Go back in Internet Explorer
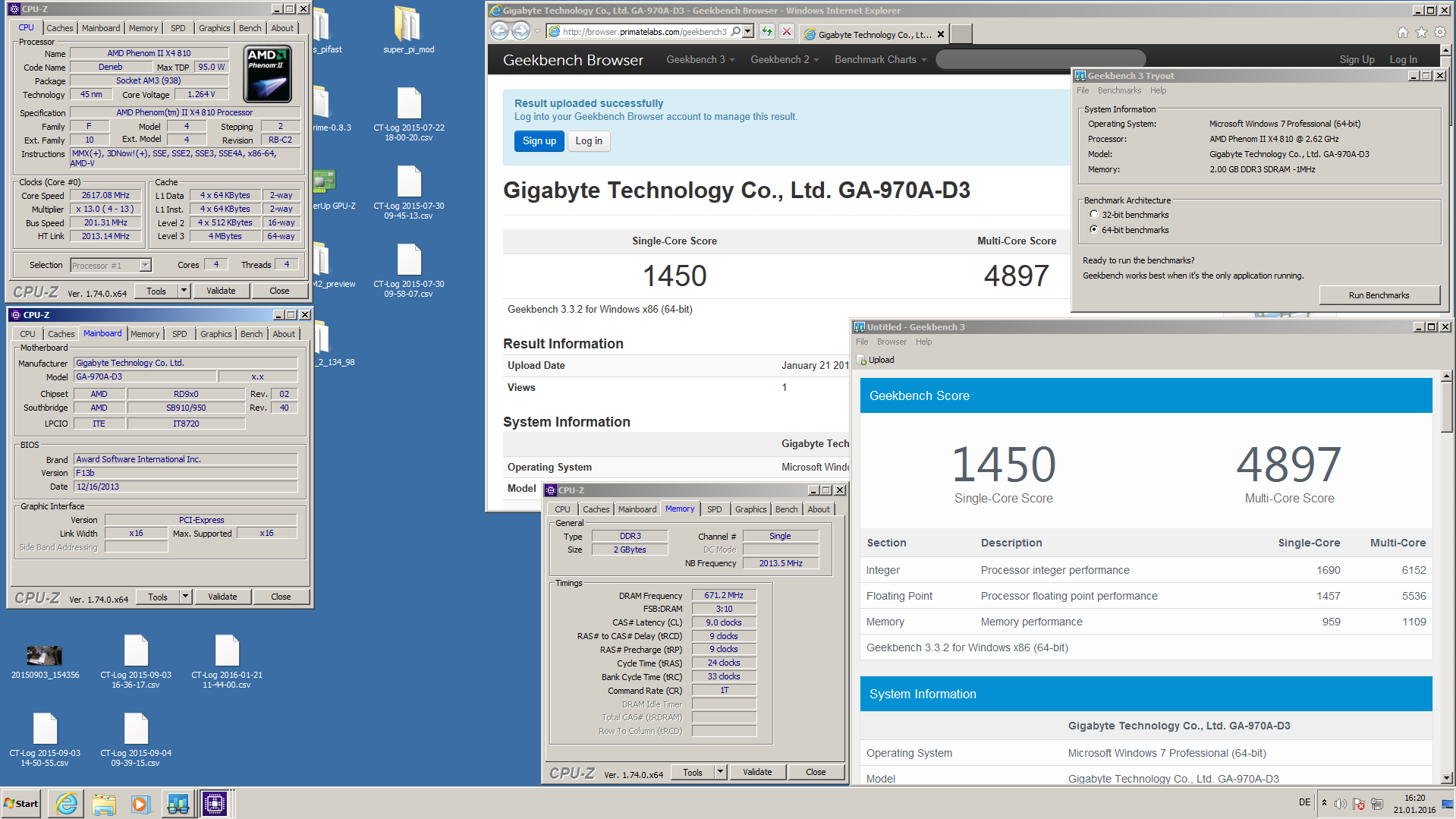Viewport: 1456px width, 819px height. coord(499,31)
